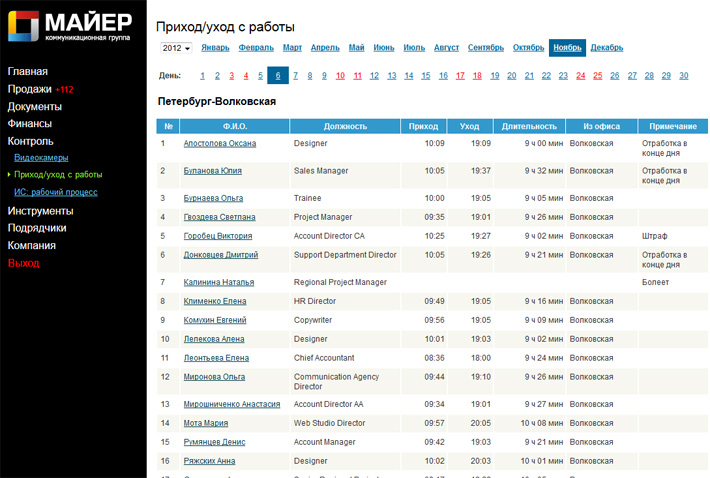Open the Главная menu item
This screenshot has width=710, height=478.
click(x=28, y=71)
